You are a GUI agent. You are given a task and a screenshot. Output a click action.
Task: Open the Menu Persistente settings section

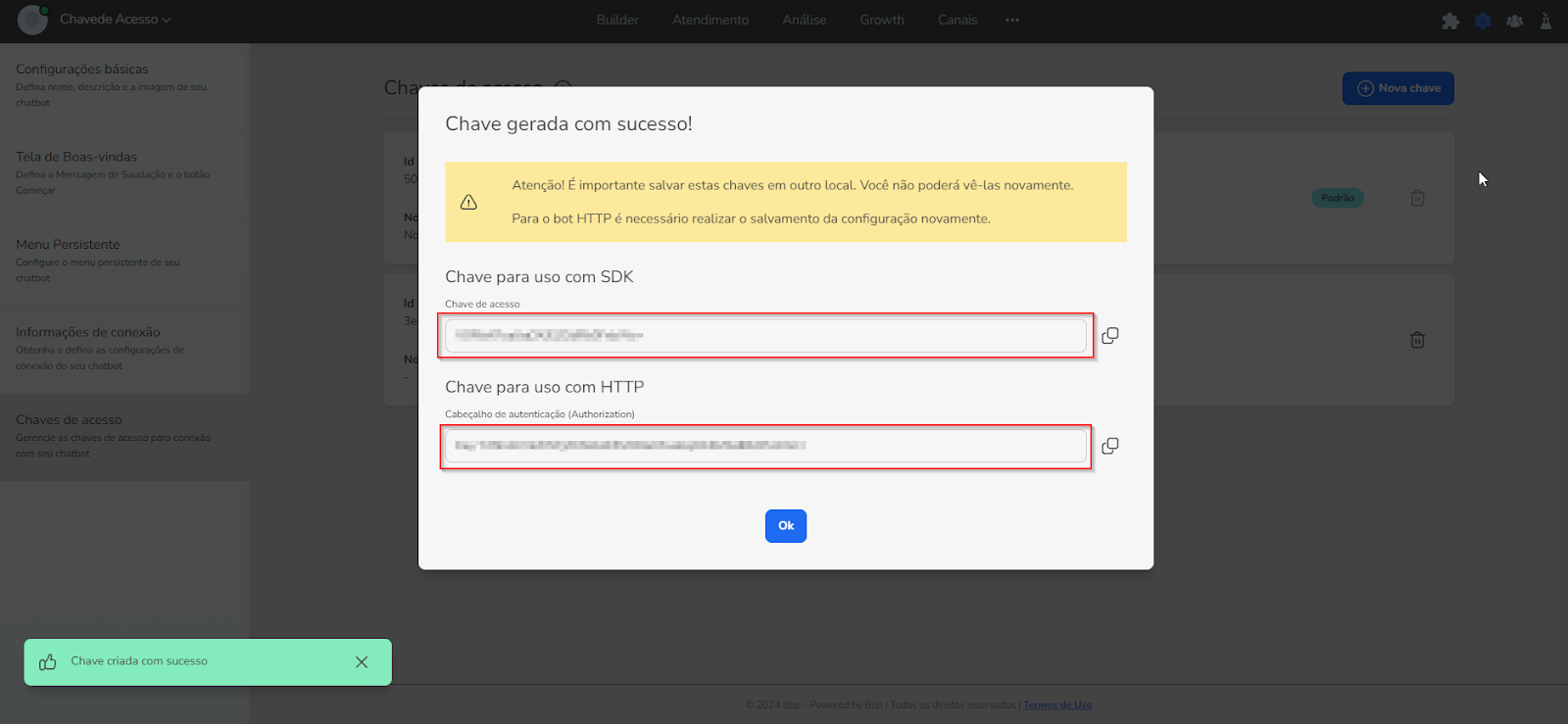pos(68,245)
